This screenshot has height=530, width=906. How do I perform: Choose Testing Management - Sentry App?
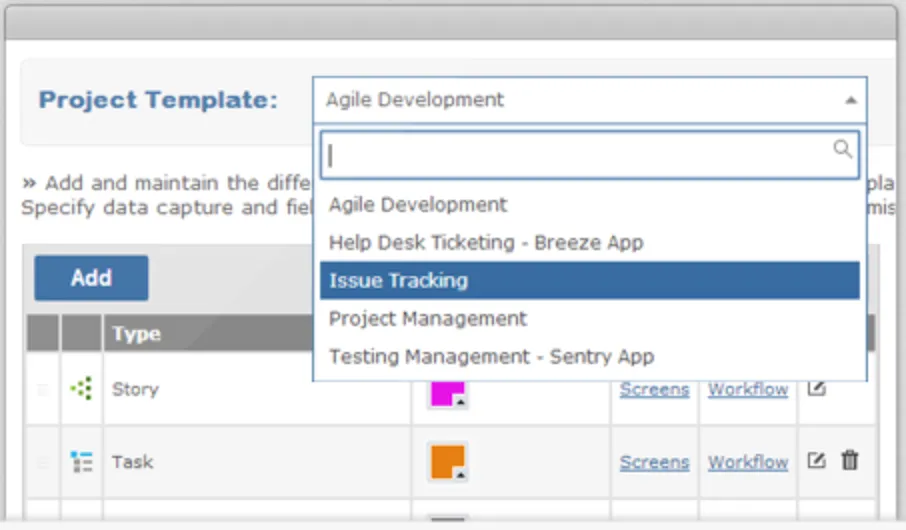tap(491, 357)
